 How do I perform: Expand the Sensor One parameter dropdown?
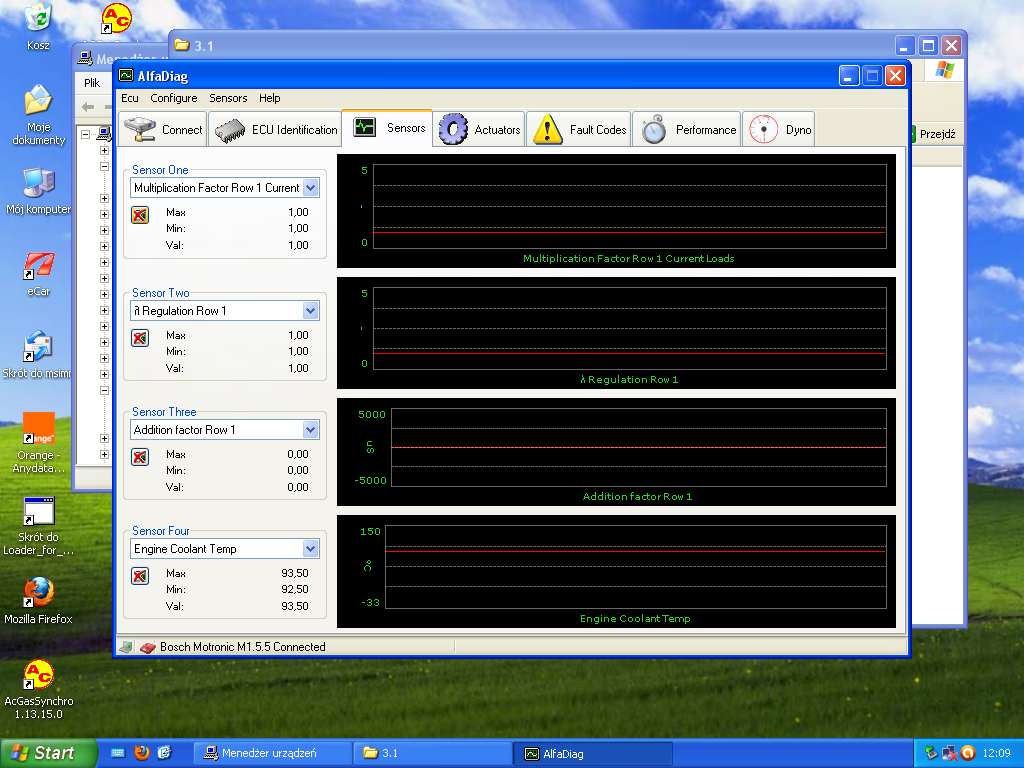click(x=310, y=188)
